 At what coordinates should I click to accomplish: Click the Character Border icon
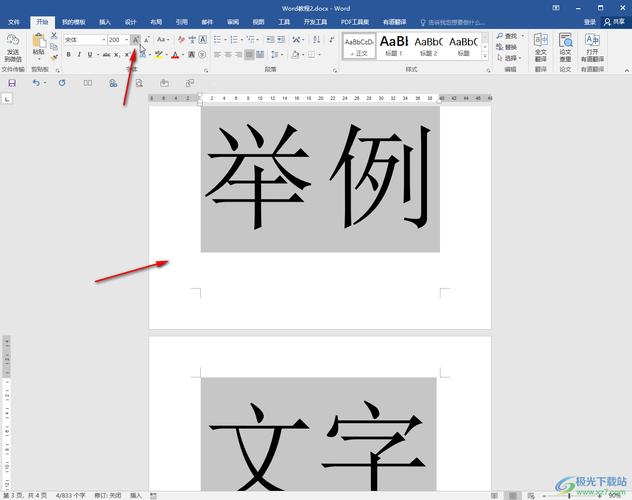(x=203, y=39)
